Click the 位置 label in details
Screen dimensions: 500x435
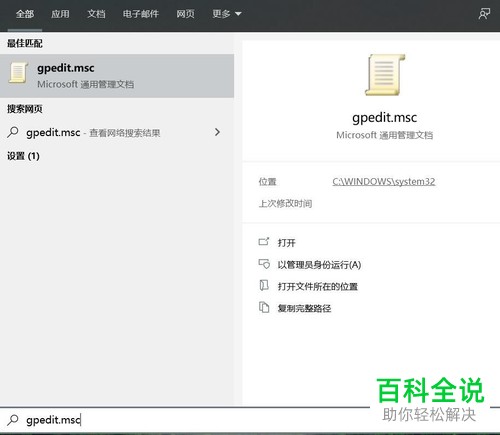(x=268, y=182)
